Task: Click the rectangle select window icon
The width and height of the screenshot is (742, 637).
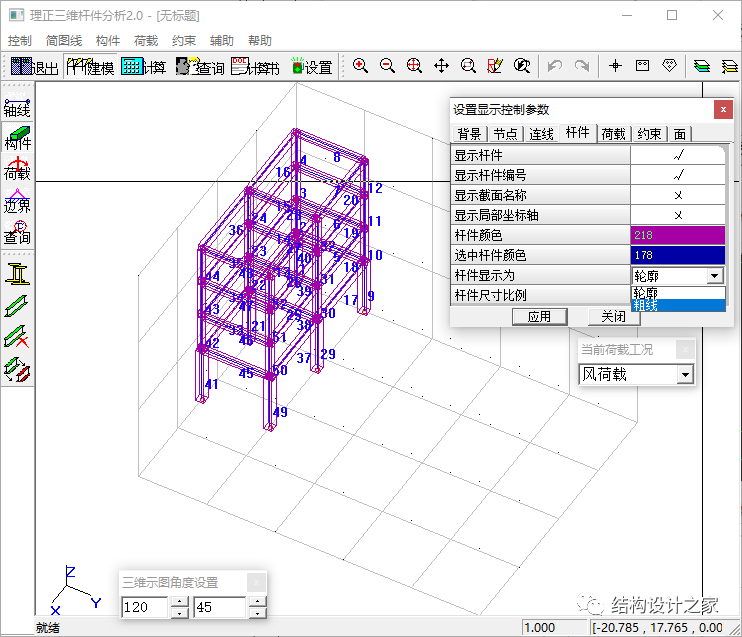Action: [x=642, y=66]
